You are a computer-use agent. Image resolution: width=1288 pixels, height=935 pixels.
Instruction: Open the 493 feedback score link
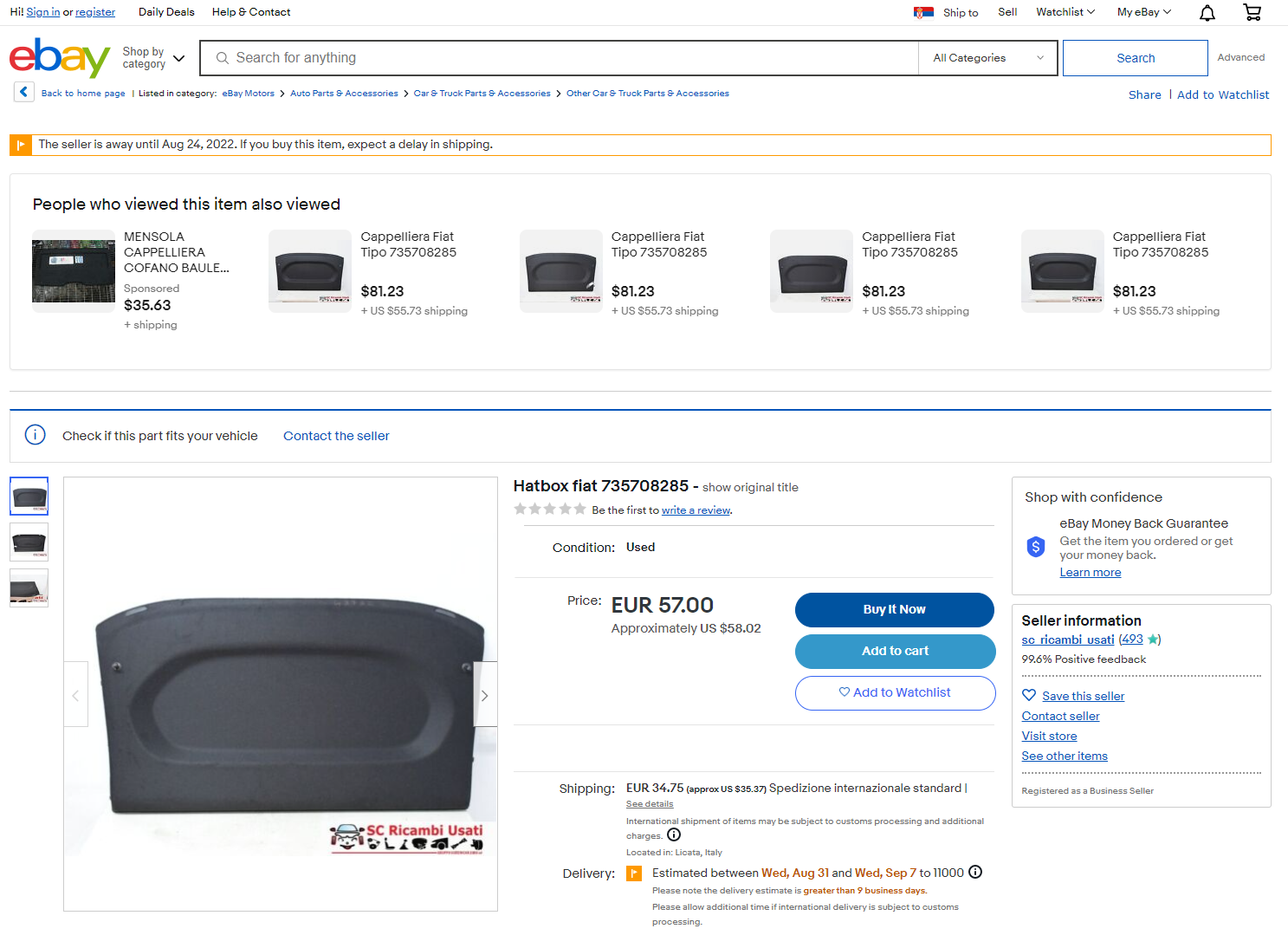click(1132, 640)
